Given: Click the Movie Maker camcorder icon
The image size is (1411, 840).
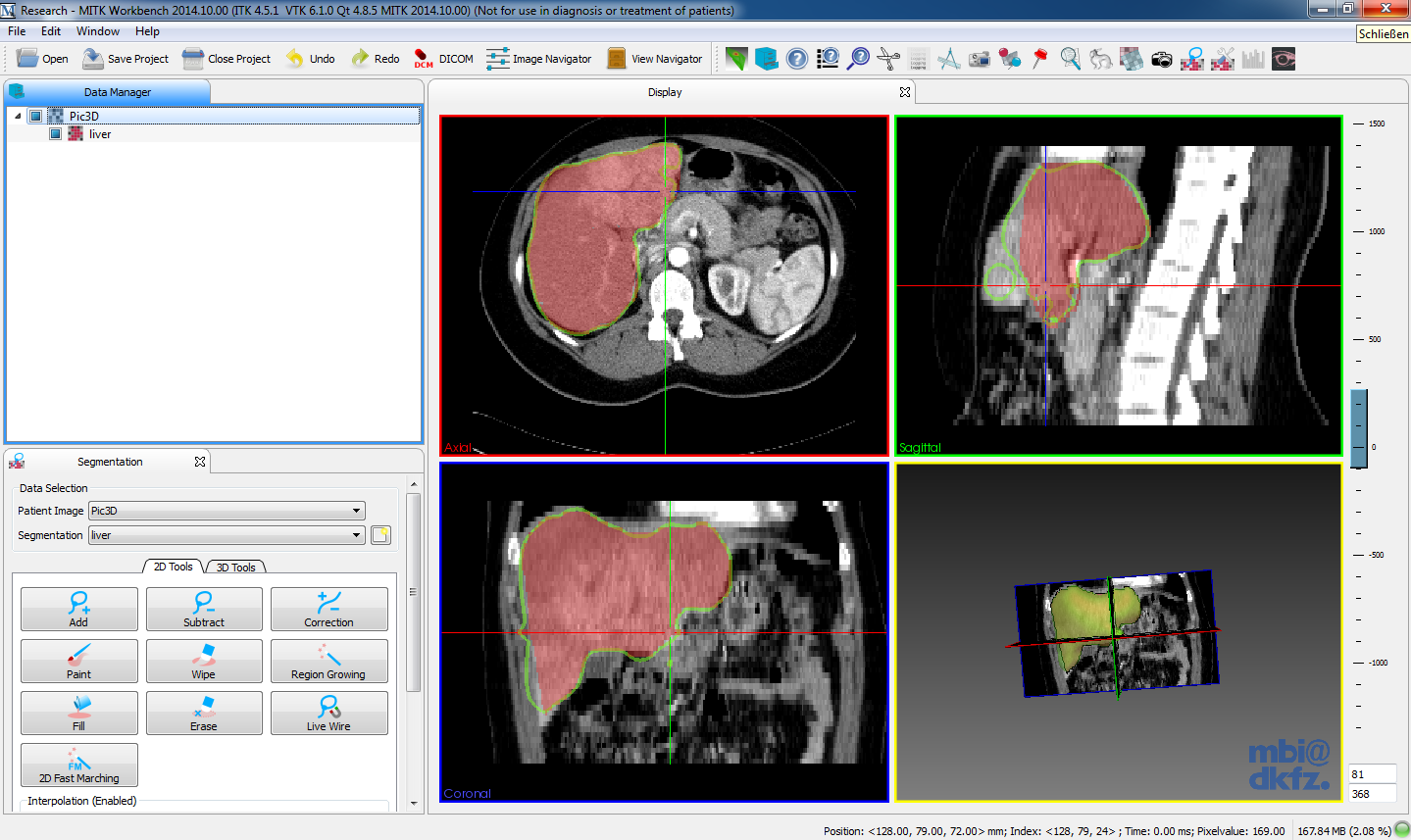Looking at the screenshot, I should point(980,59).
